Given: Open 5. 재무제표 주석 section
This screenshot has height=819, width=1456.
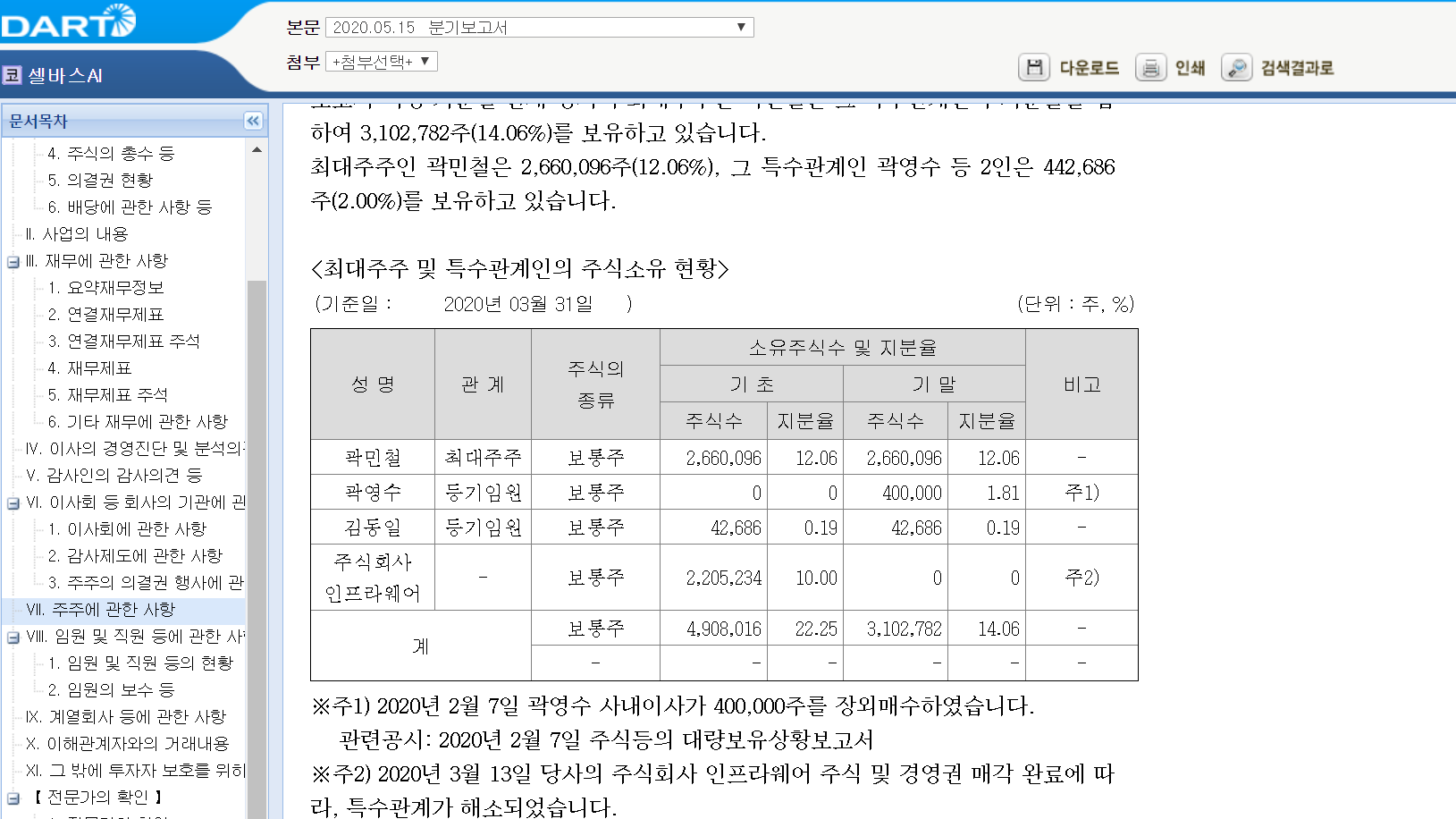Looking at the screenshot, I should (x=107, y=395).
